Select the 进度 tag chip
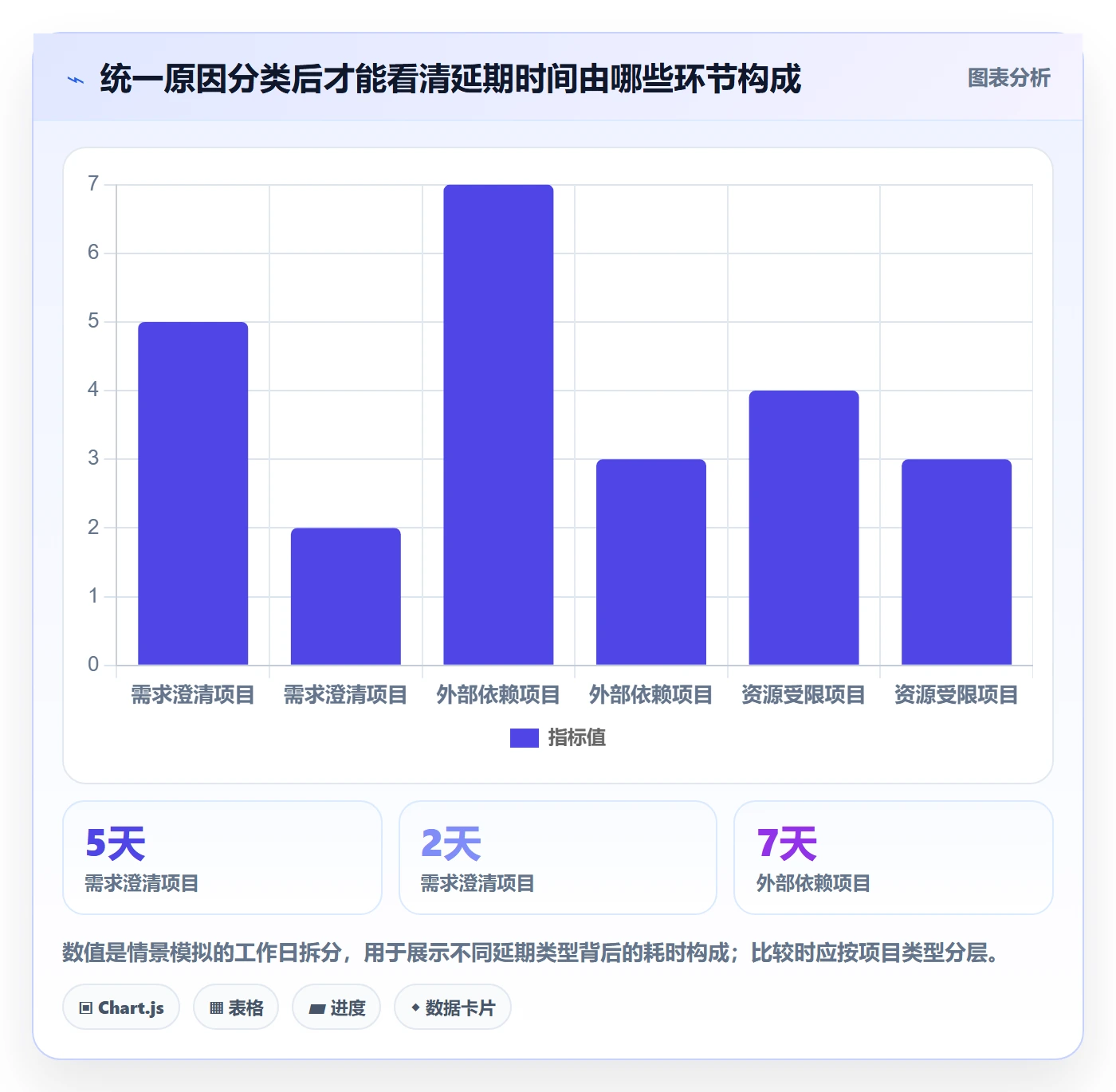This screenshot has width=1116, height=1092. click(336, 1008)
